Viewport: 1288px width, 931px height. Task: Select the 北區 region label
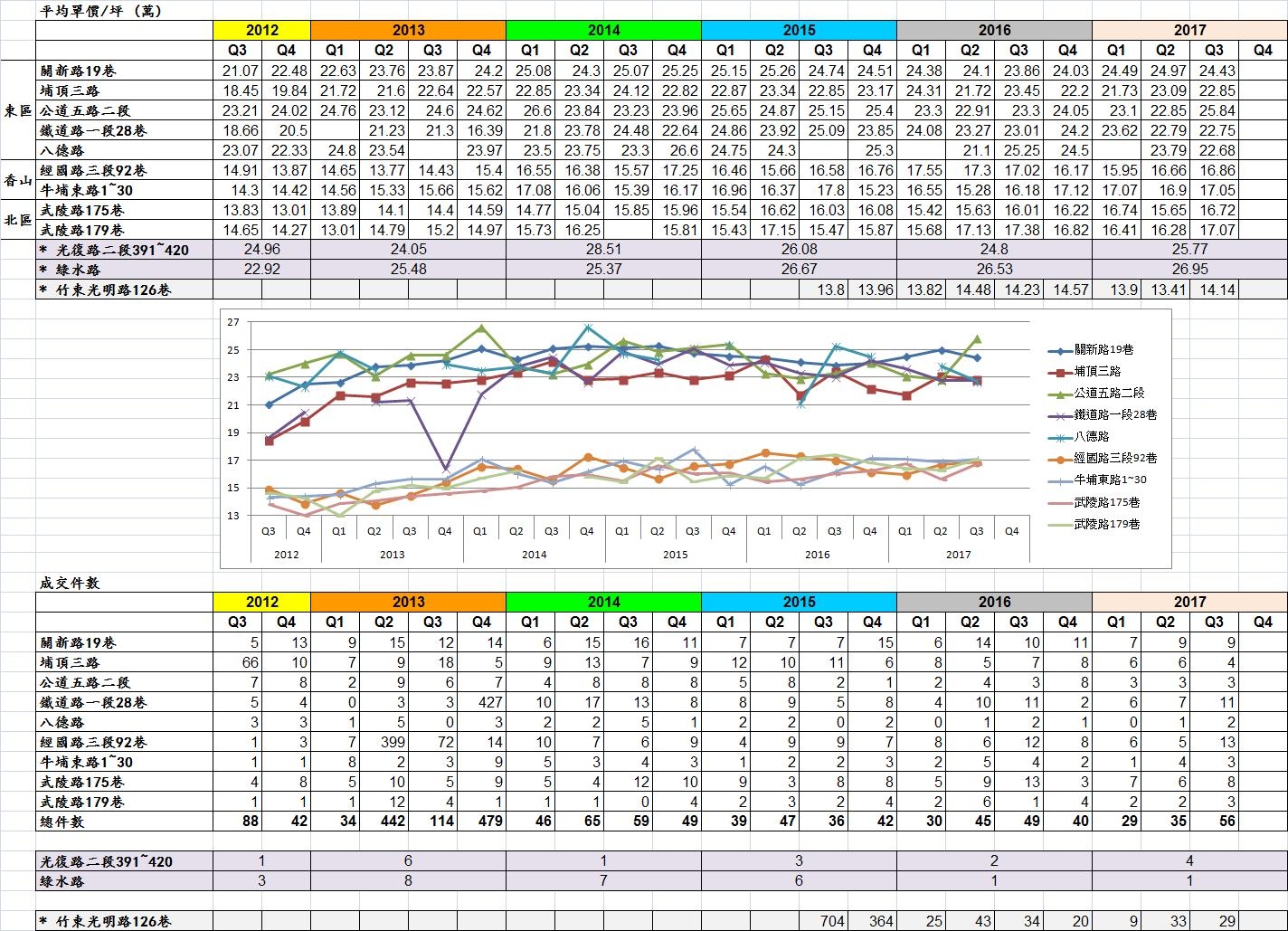[x=17, y=220]
